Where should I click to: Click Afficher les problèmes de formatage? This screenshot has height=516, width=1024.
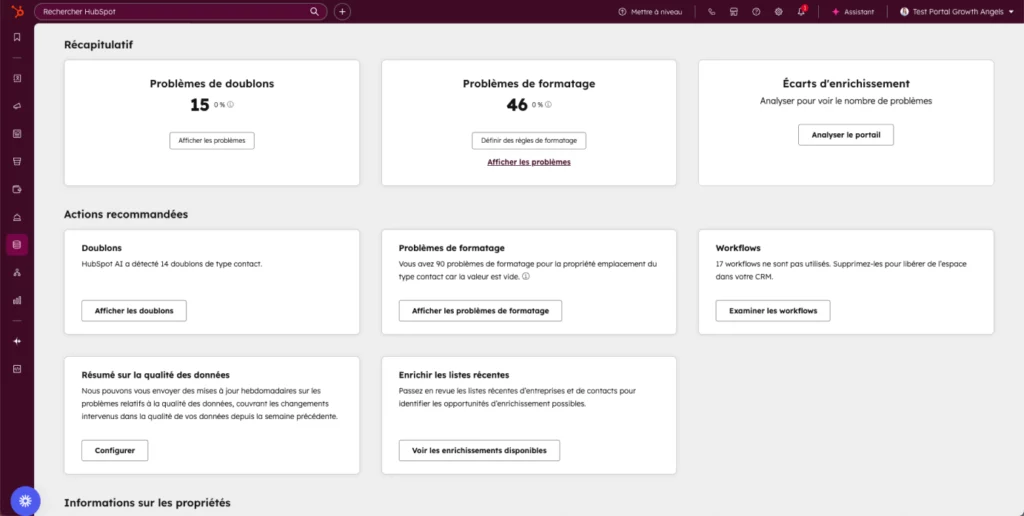(480, 311)
